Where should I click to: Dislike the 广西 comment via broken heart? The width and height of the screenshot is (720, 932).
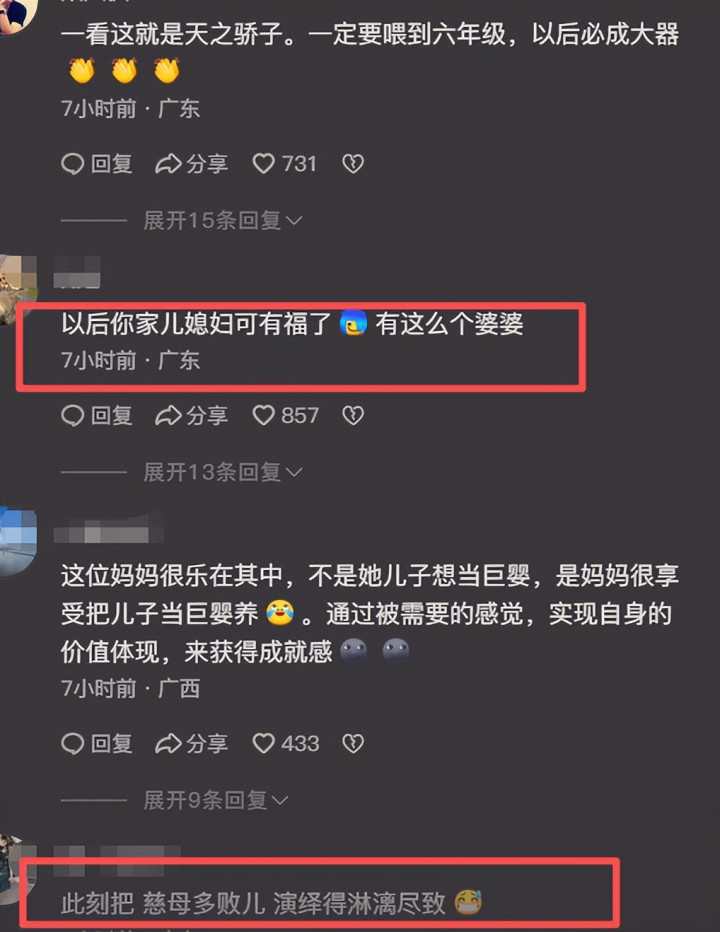[x=353, y=744]
